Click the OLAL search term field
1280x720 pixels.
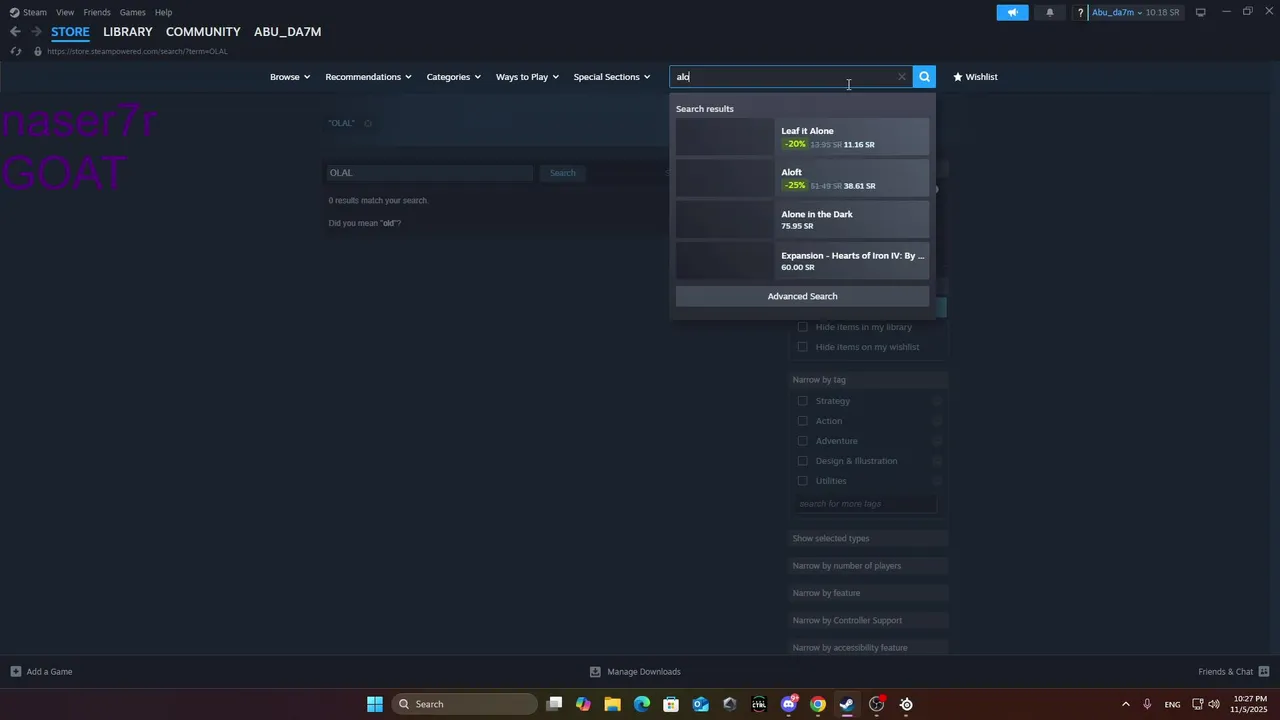click(430, 173)
